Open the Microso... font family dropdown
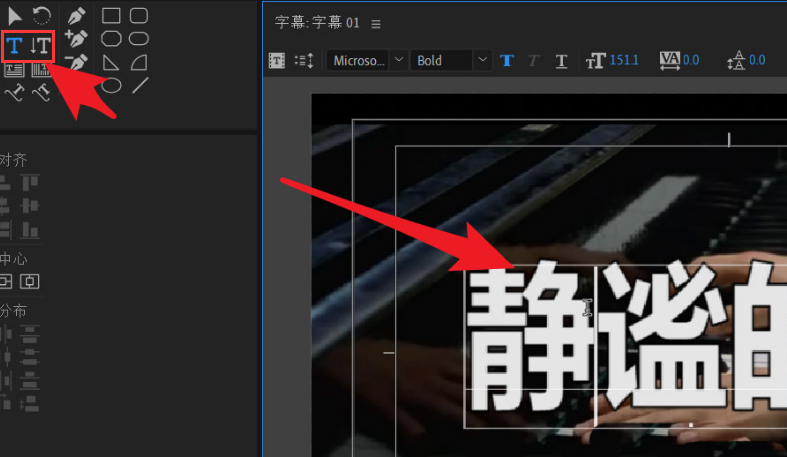The image size is (787, 457). pyautogui.click(x=366, y=61)
